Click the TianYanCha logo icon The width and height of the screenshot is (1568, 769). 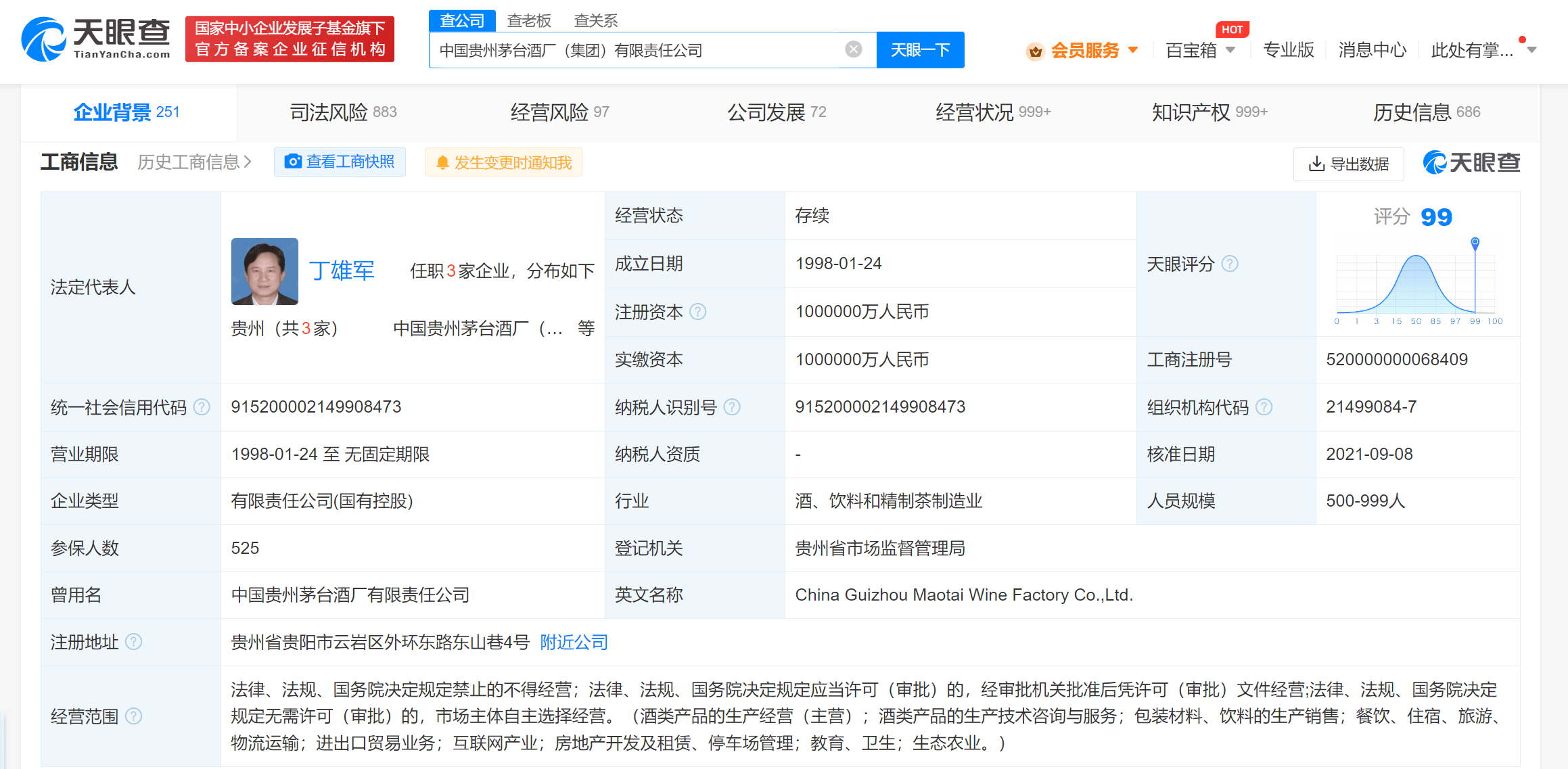click(43, 39)
